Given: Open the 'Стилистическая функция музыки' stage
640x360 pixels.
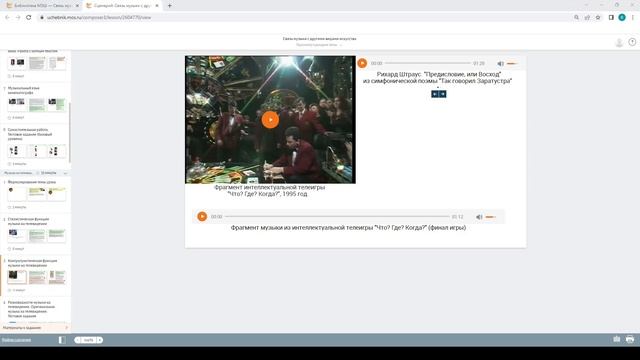Looking at the screenshot, I should coord(28,221).
